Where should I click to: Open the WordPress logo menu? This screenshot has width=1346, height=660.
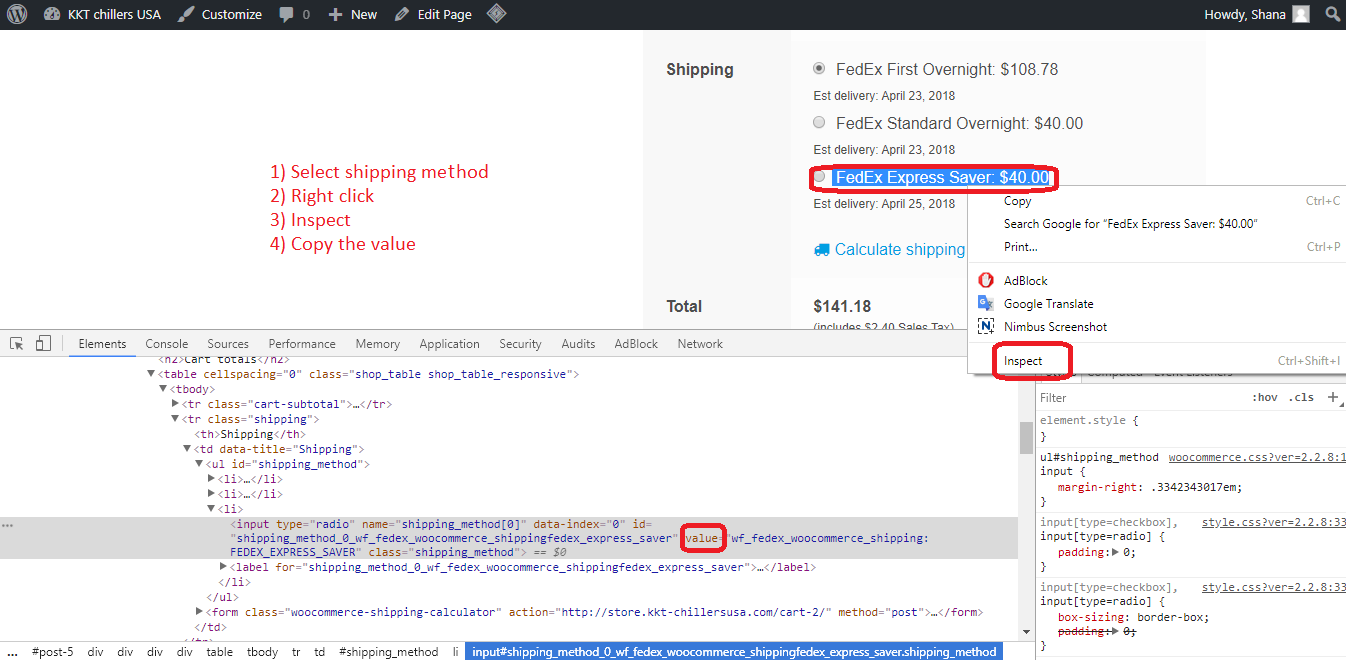click(x=17, y=14)
